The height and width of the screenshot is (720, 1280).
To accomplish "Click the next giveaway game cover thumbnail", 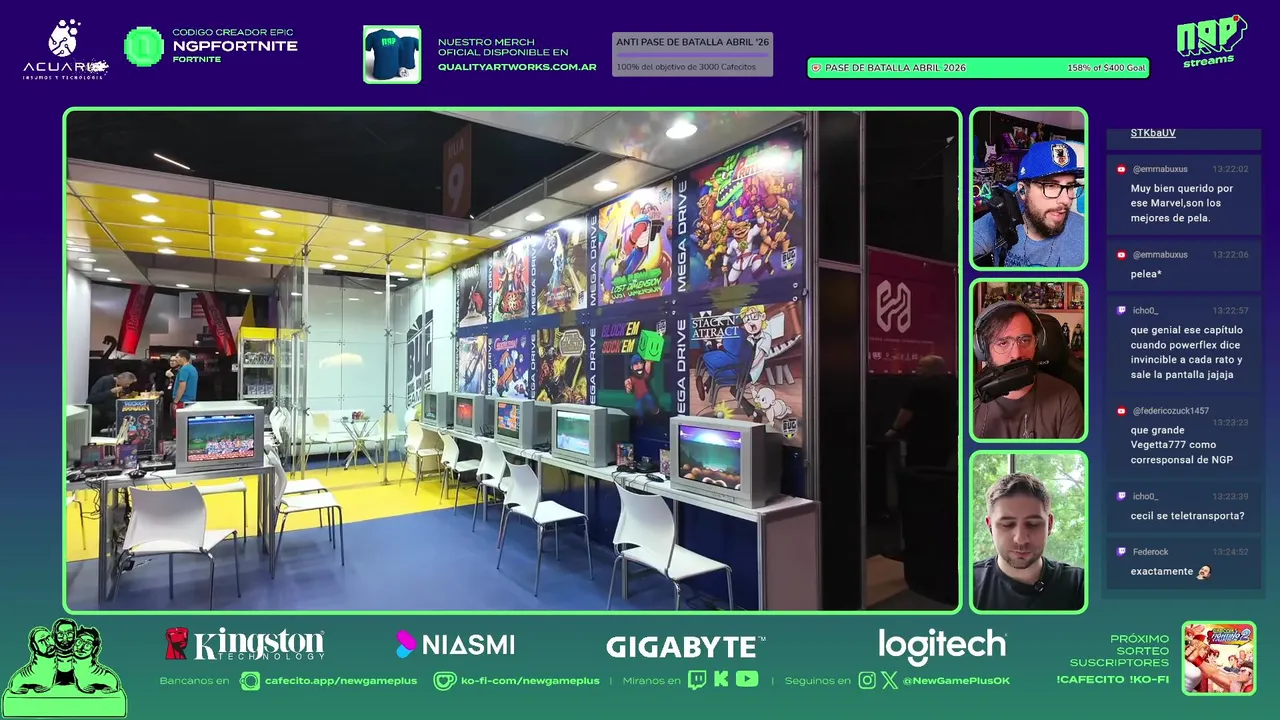I will 1219,658.
